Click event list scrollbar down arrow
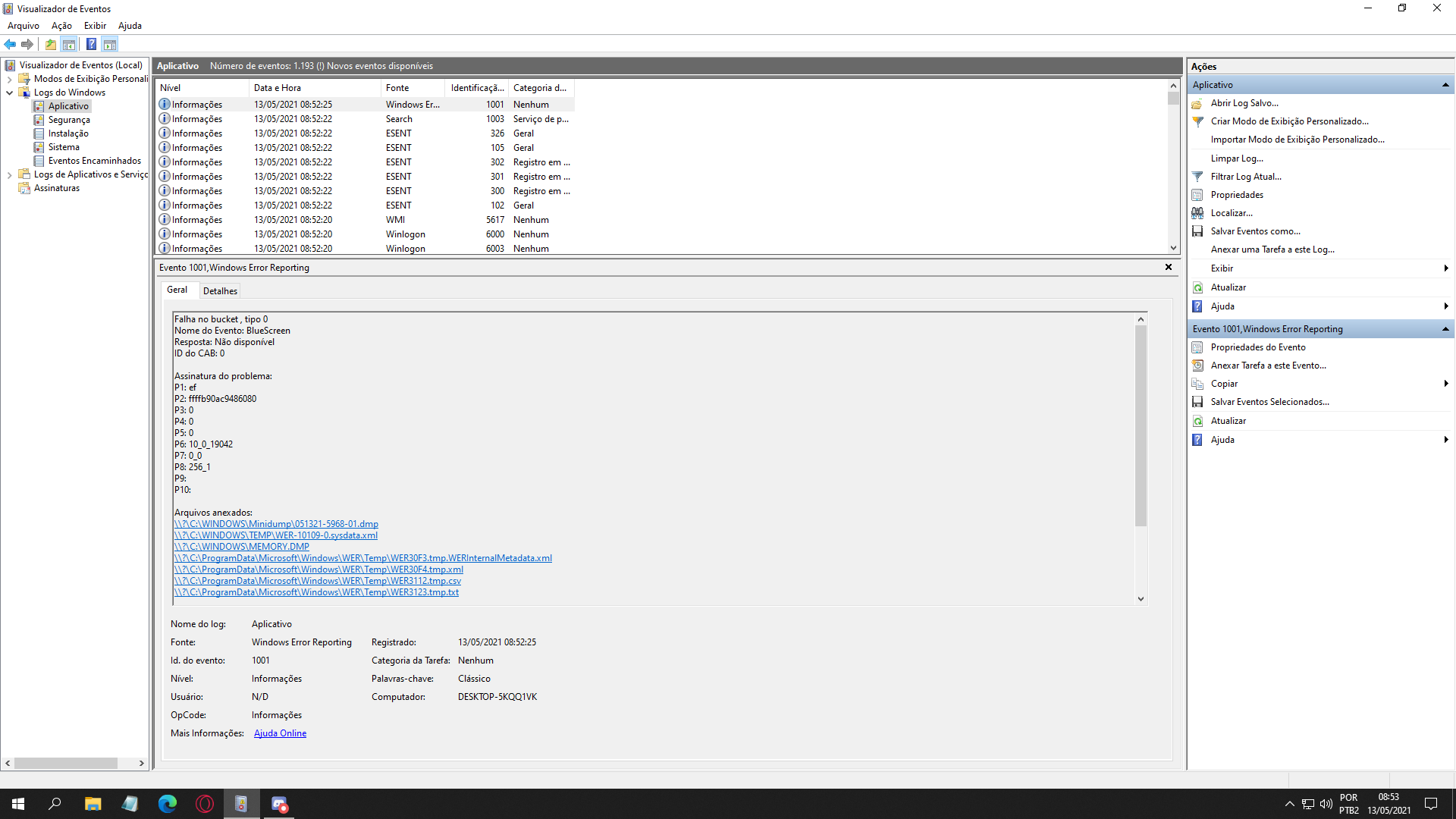Viewport: 1456px width, 819px height. pos(1173,248)
